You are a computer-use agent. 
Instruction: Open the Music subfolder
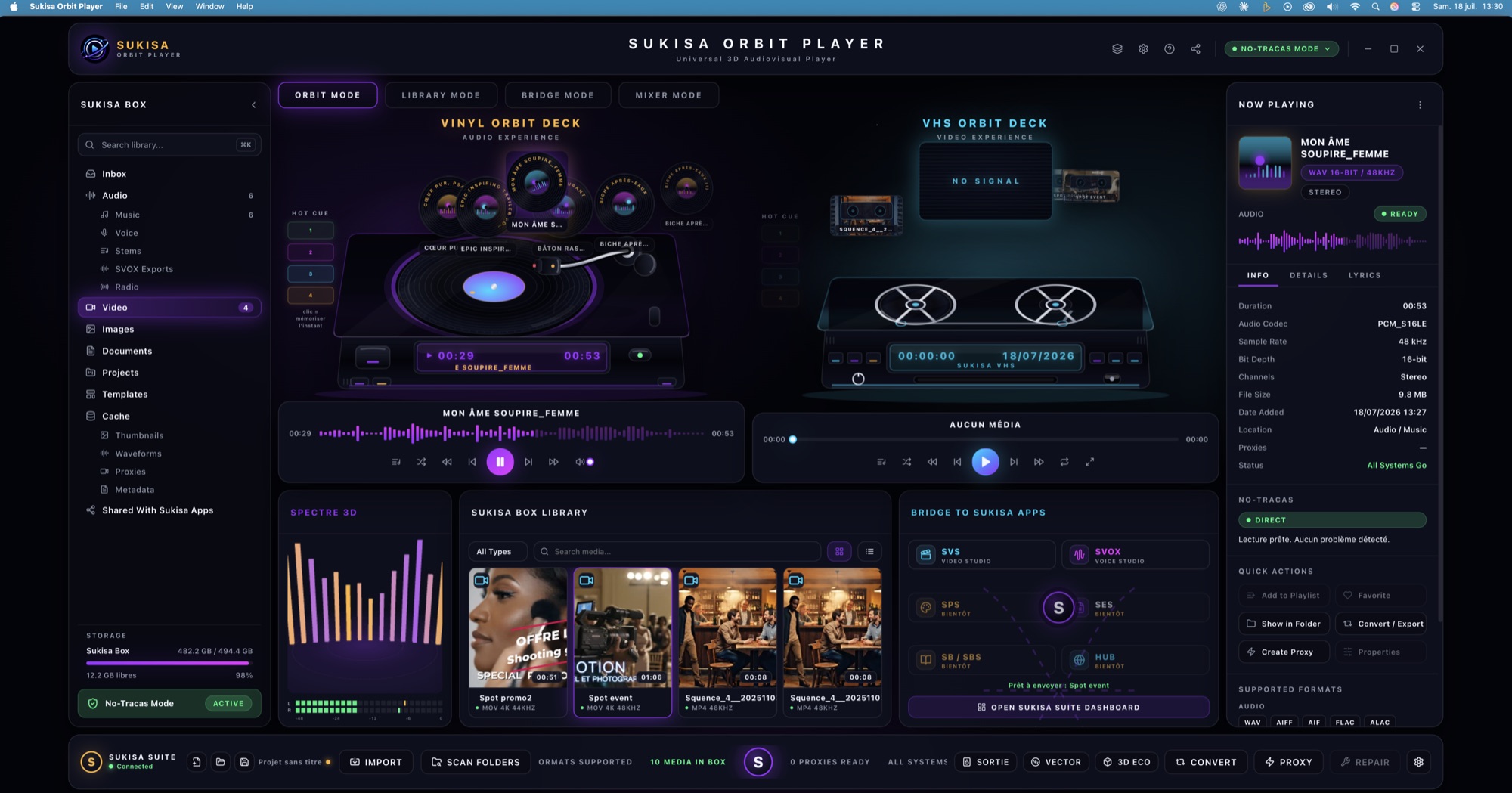pyautogui.click(x=175, y=215)
